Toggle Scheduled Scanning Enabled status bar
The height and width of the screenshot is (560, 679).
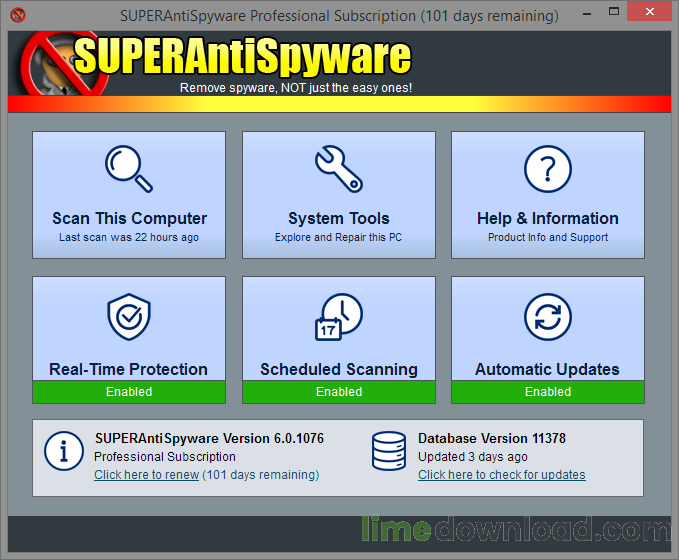tap(338, 392)
